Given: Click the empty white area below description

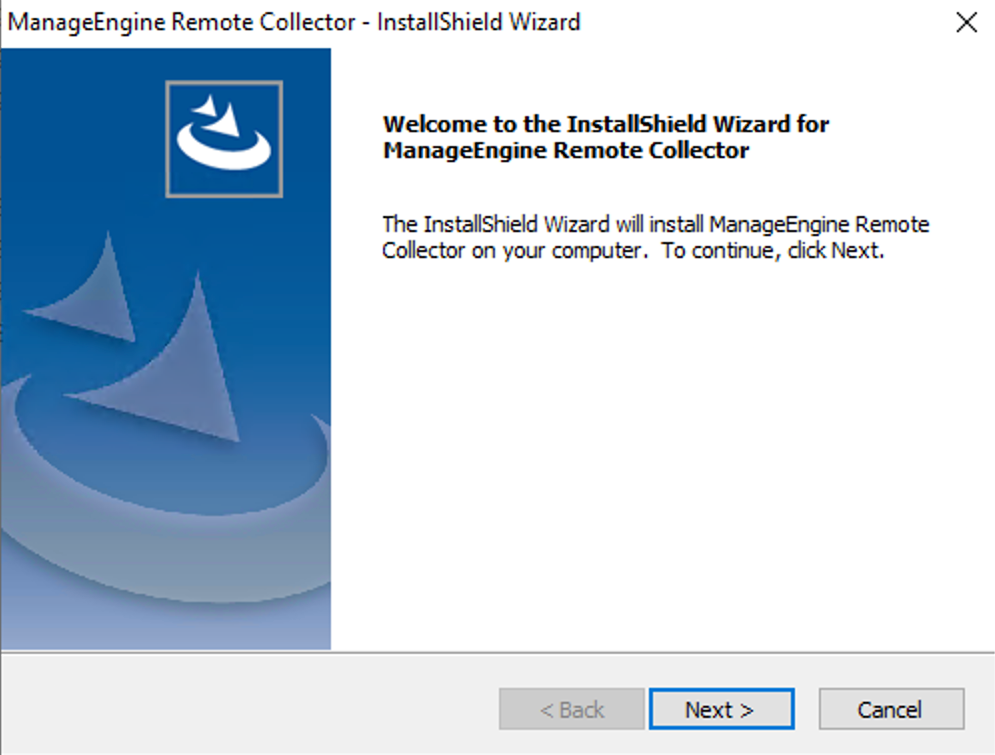Looking at the screenshot, I should click(x=660, y=450).
